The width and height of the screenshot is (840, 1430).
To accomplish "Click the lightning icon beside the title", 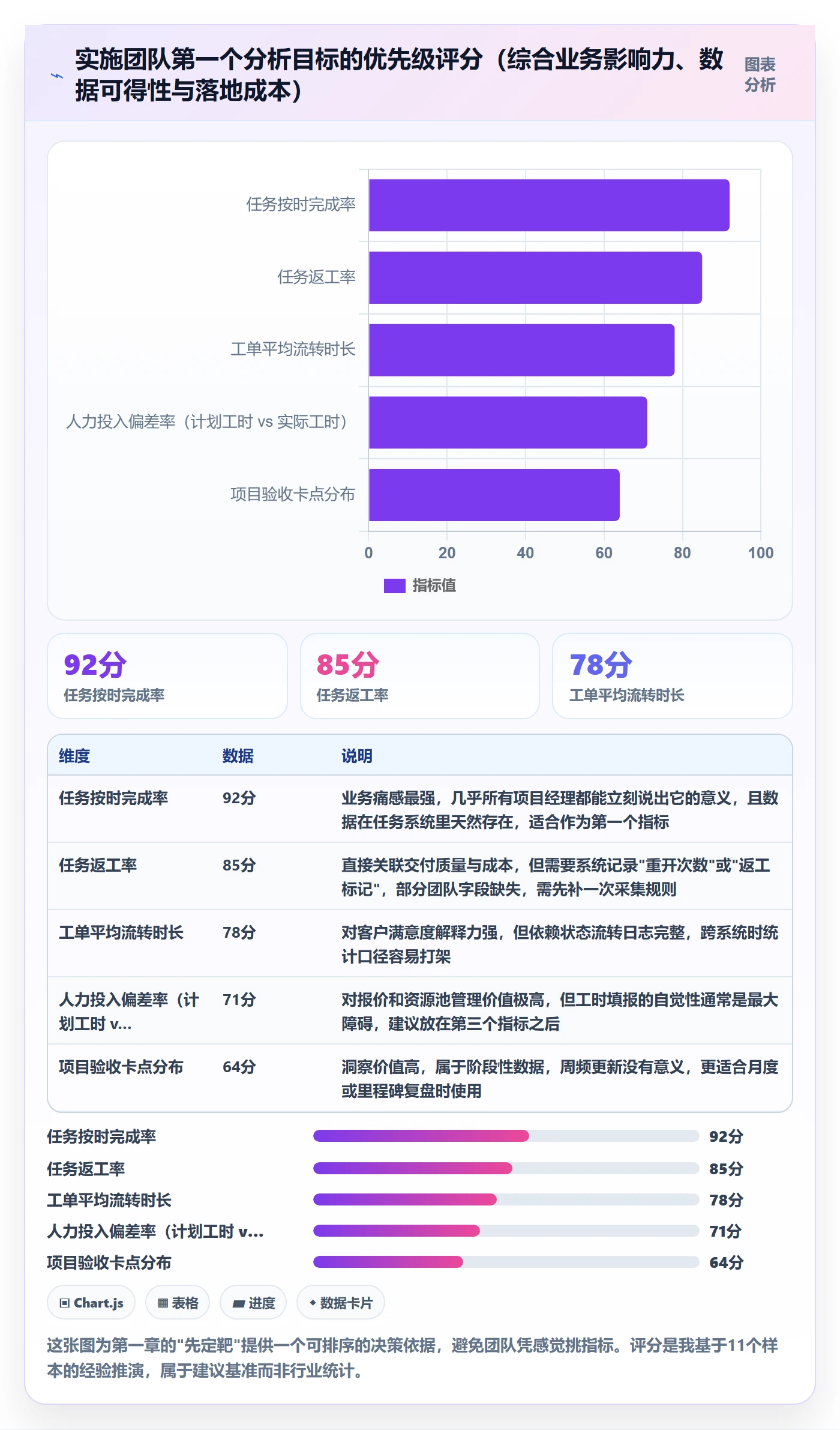I will click(x=57, y=76).
